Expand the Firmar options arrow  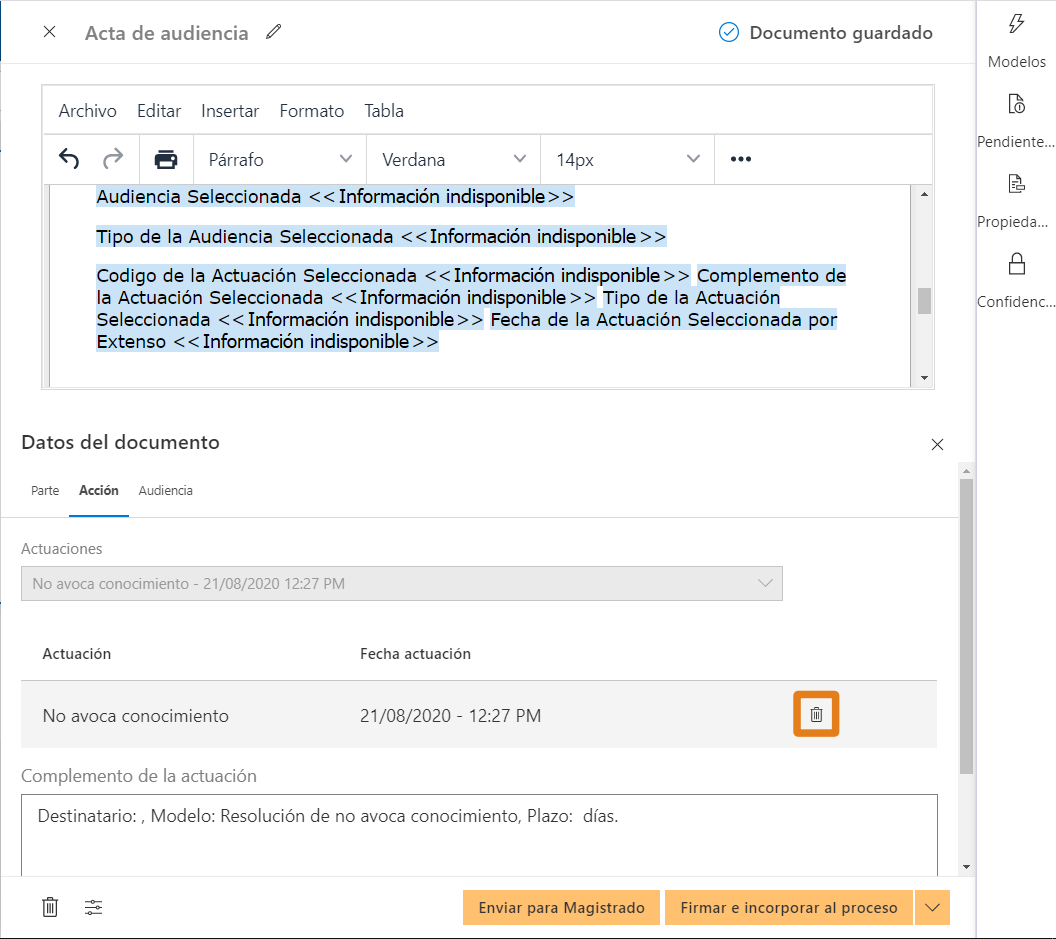tap(932, 907)
